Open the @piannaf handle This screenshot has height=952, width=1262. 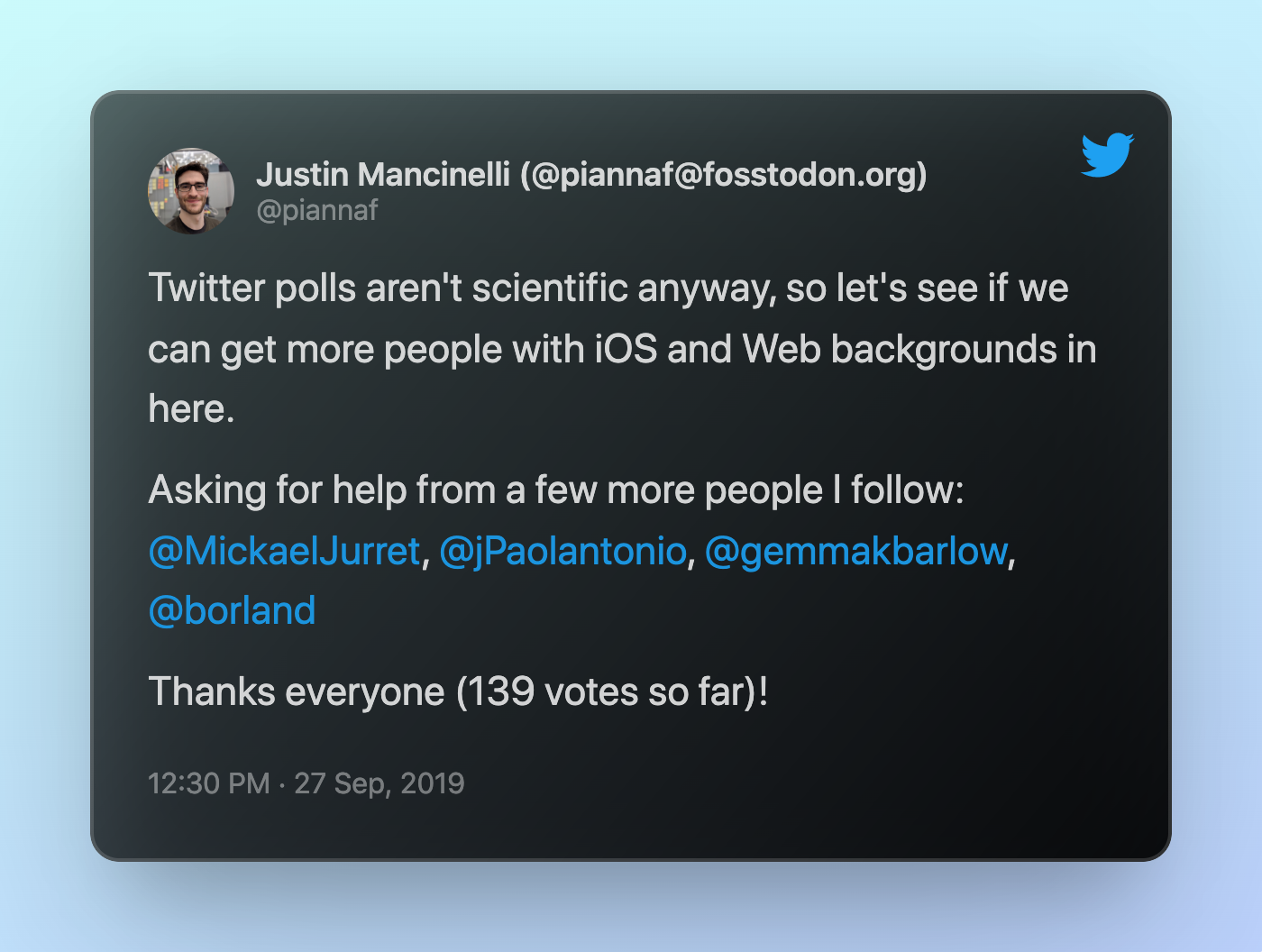[317, 210]
